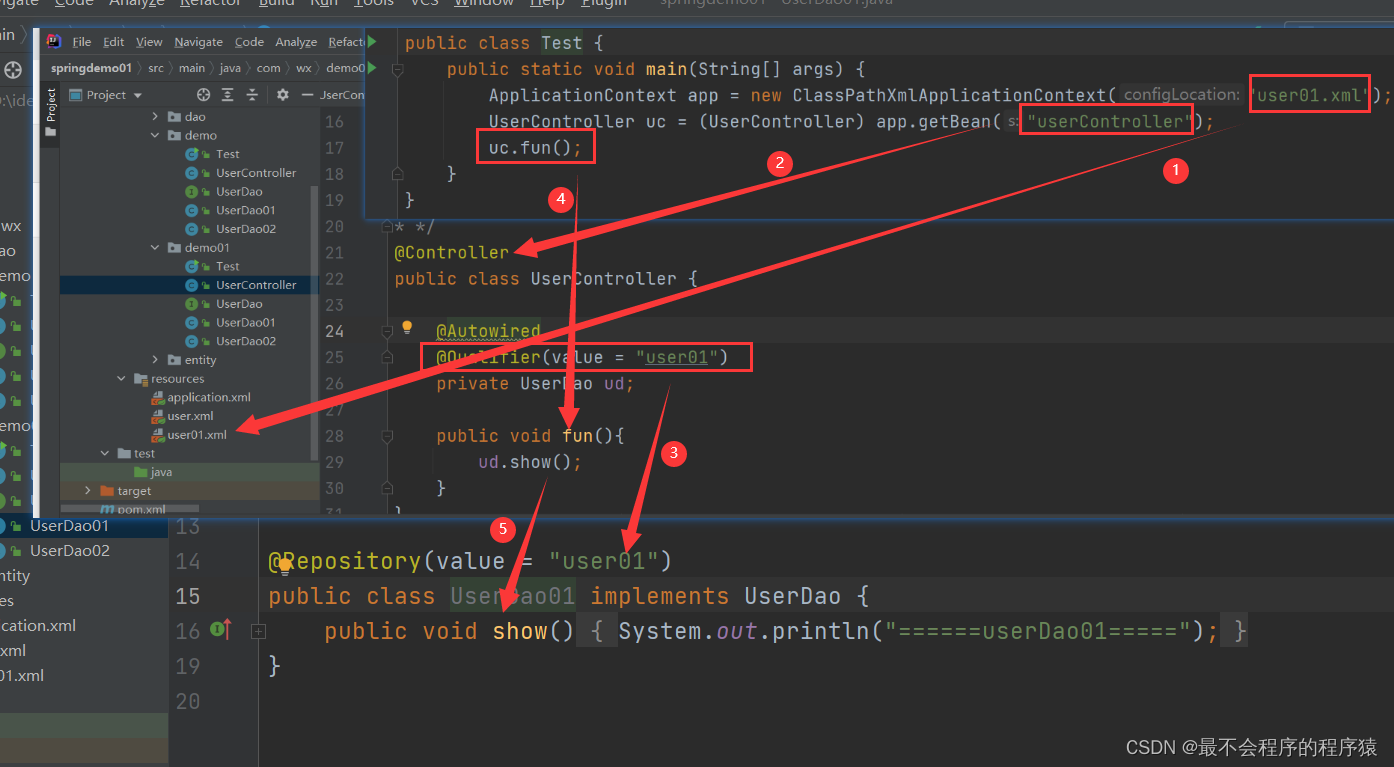Click the ud.show() call on line 29

(529, 462)
